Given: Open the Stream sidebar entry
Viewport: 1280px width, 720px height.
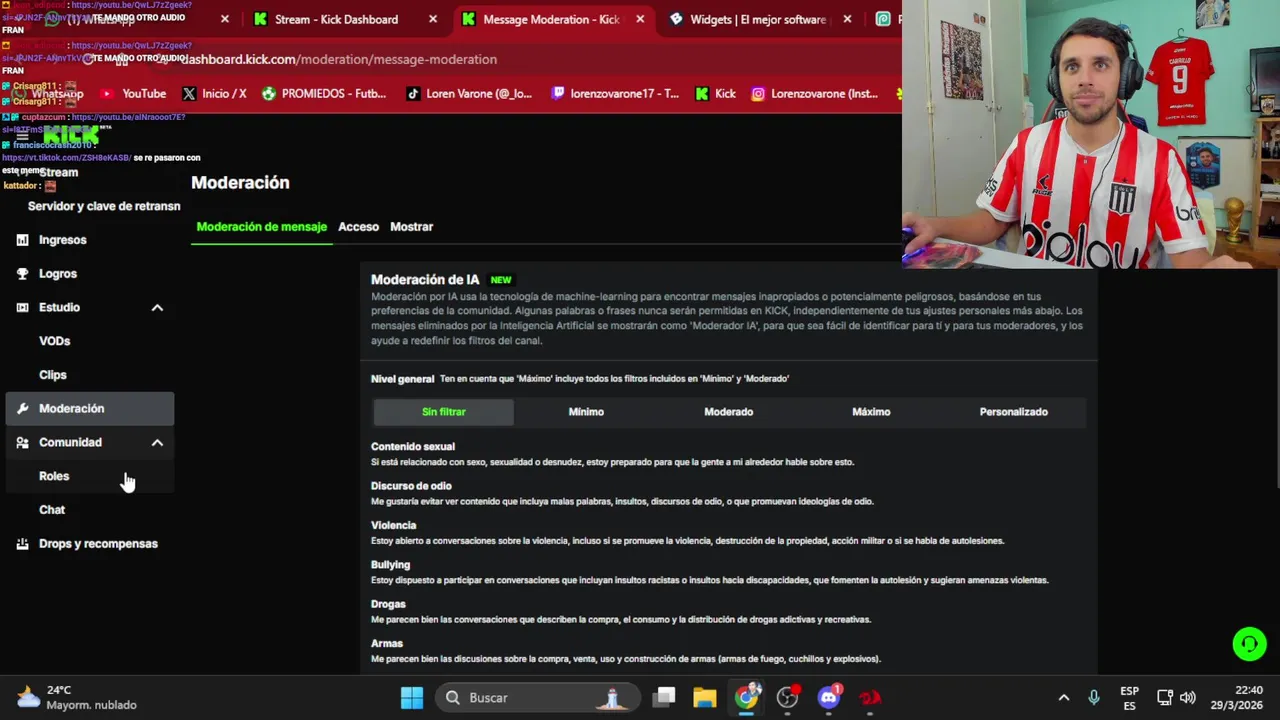Looking at the screenshot, I should coord(58,172).
